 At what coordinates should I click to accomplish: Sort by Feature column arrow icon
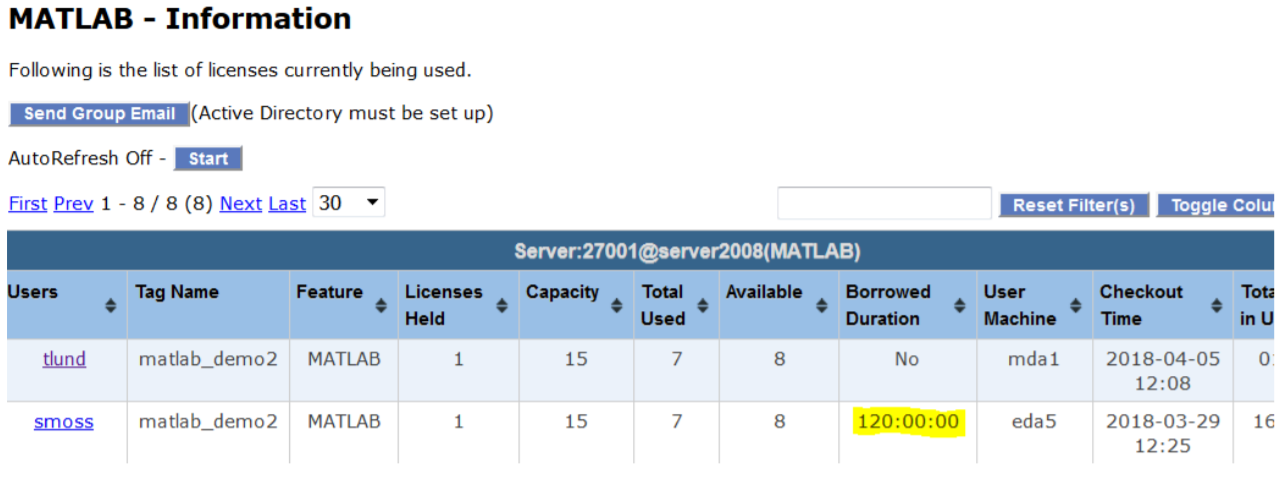pyautogui.click(x=381, y=306)
